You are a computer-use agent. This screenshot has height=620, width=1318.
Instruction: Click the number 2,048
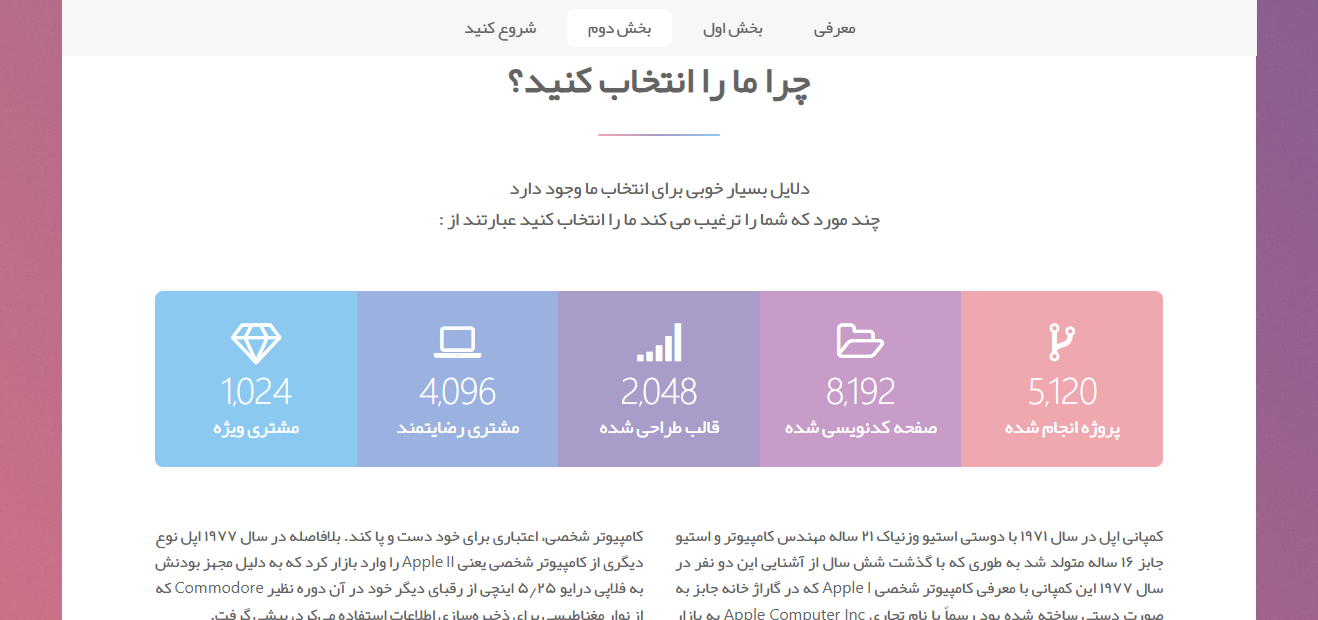(659, 391)
